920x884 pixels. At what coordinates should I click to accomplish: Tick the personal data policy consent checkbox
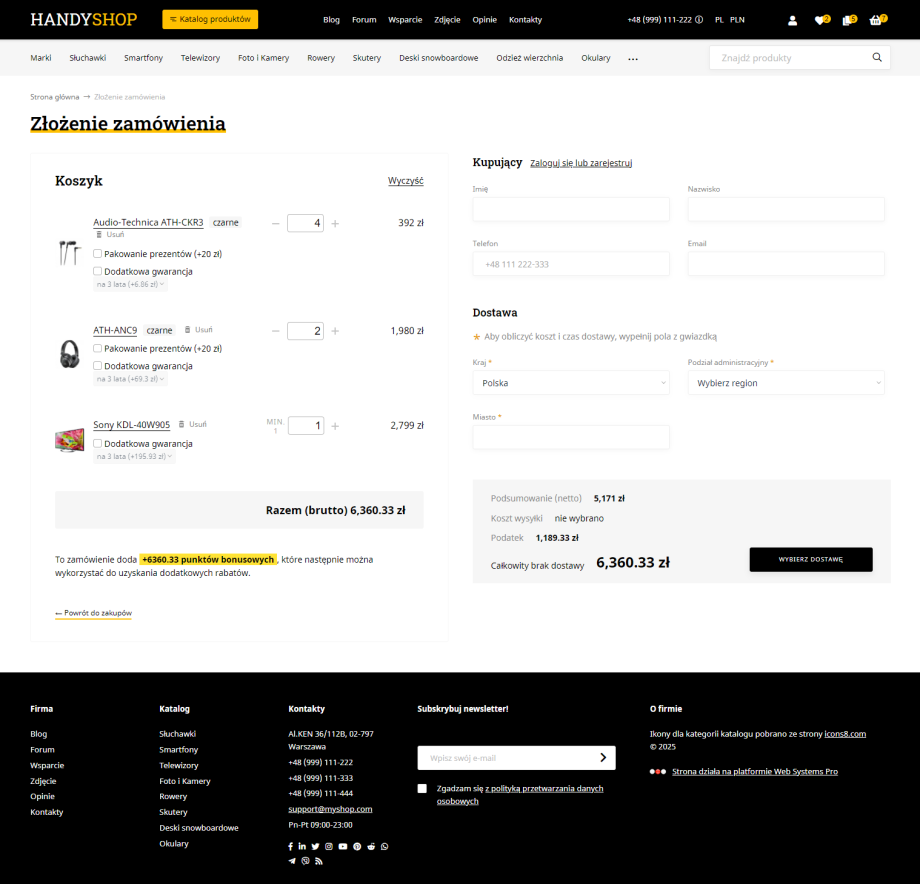(x=422, y=789)
